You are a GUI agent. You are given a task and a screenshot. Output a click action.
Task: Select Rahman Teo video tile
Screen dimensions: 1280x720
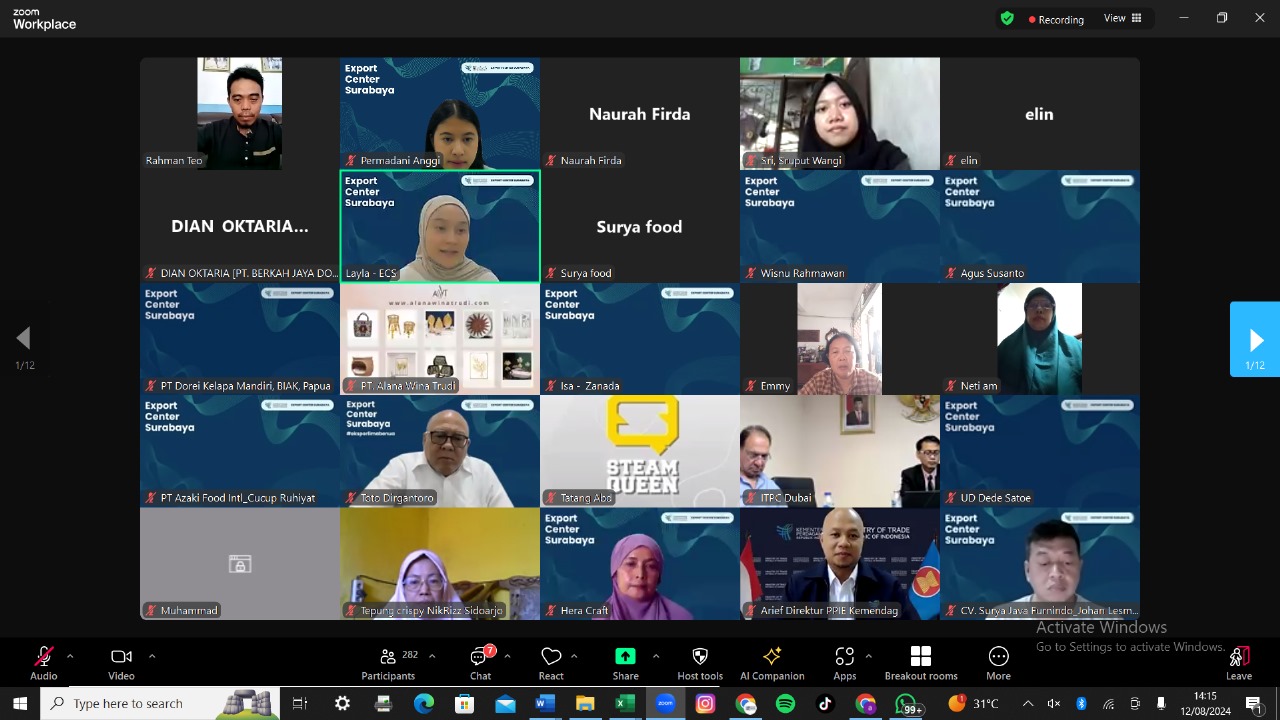tap(240, 113)
